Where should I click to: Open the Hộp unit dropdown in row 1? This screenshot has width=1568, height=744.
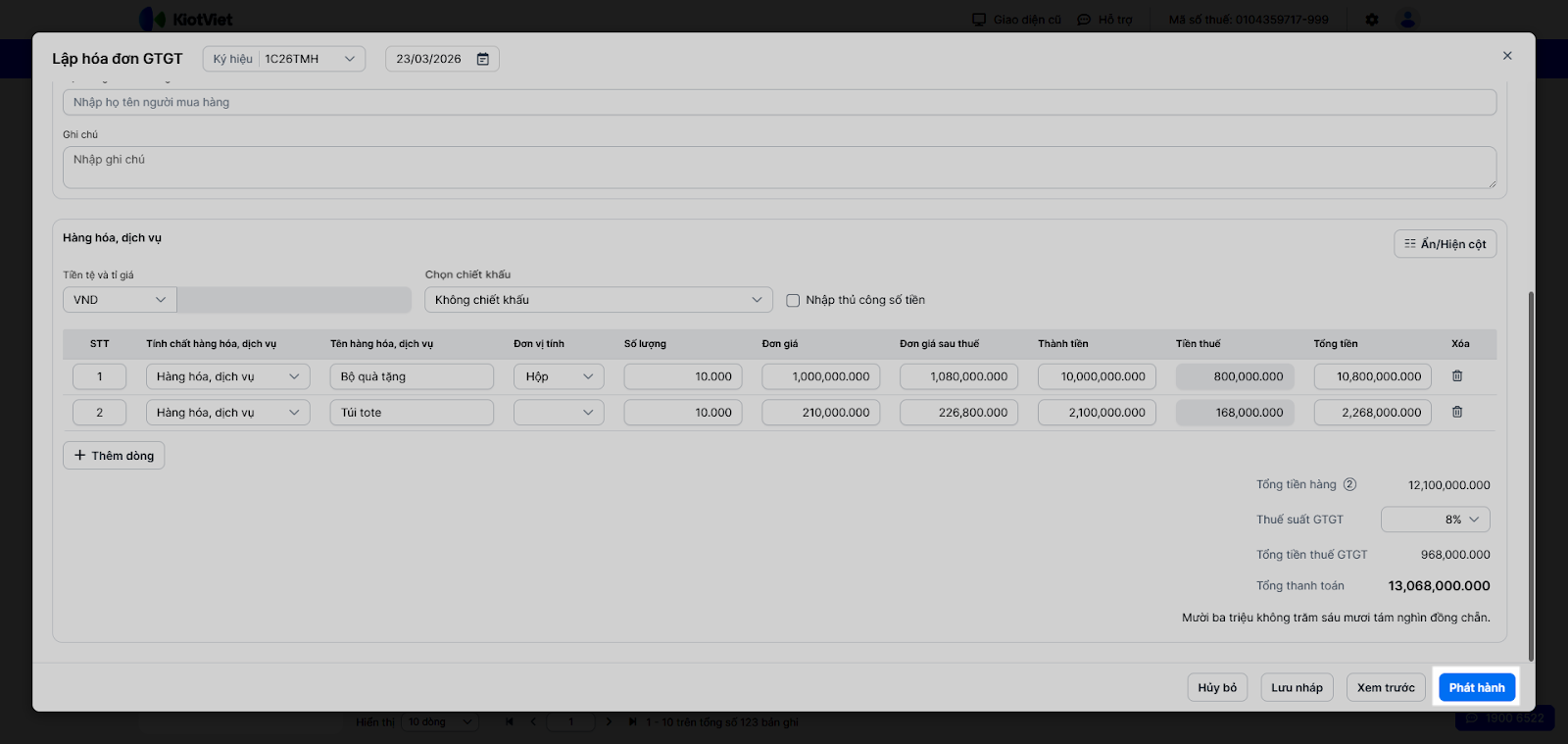pos(559,376)
